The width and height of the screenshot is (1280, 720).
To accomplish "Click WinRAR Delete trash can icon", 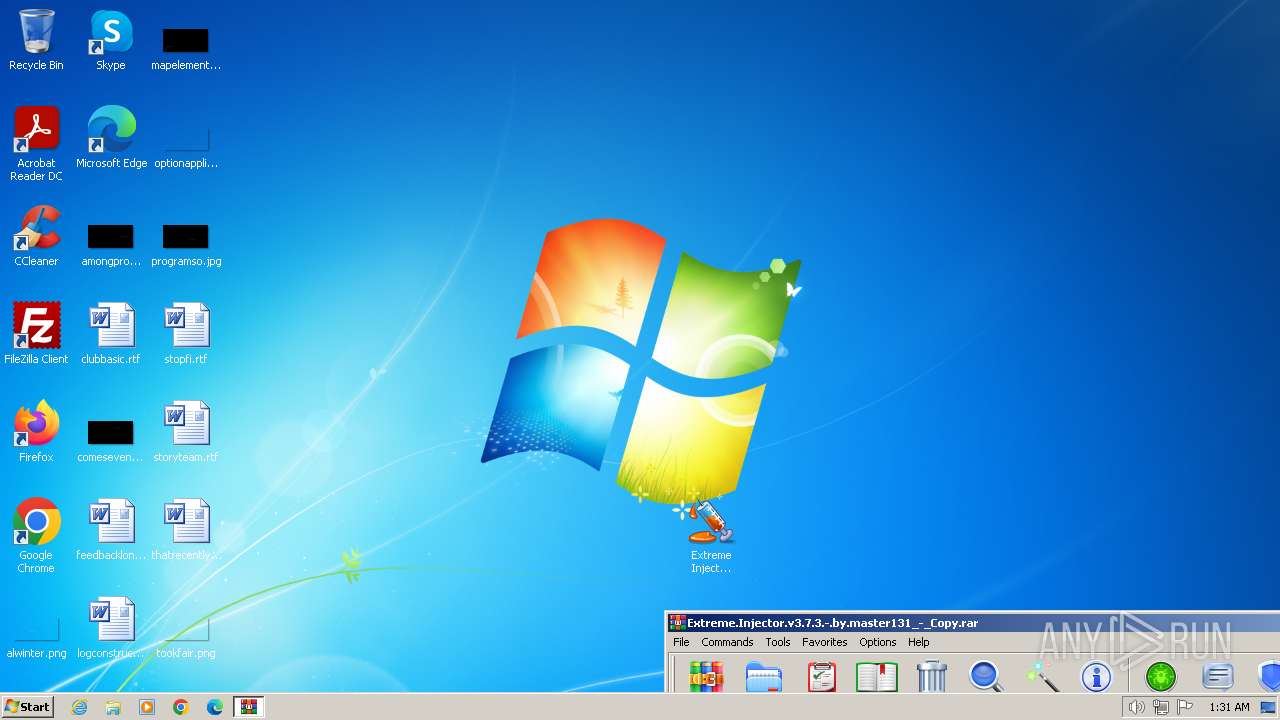I will (x=932, y=677).
